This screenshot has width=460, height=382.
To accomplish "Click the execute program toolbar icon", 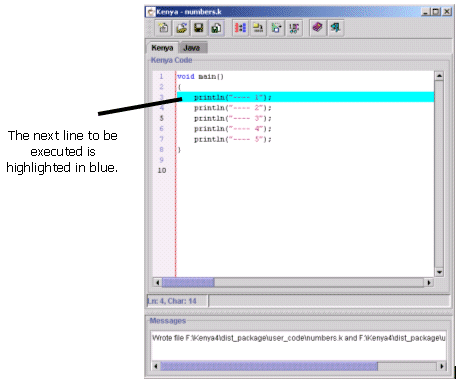I will point(276,28).
